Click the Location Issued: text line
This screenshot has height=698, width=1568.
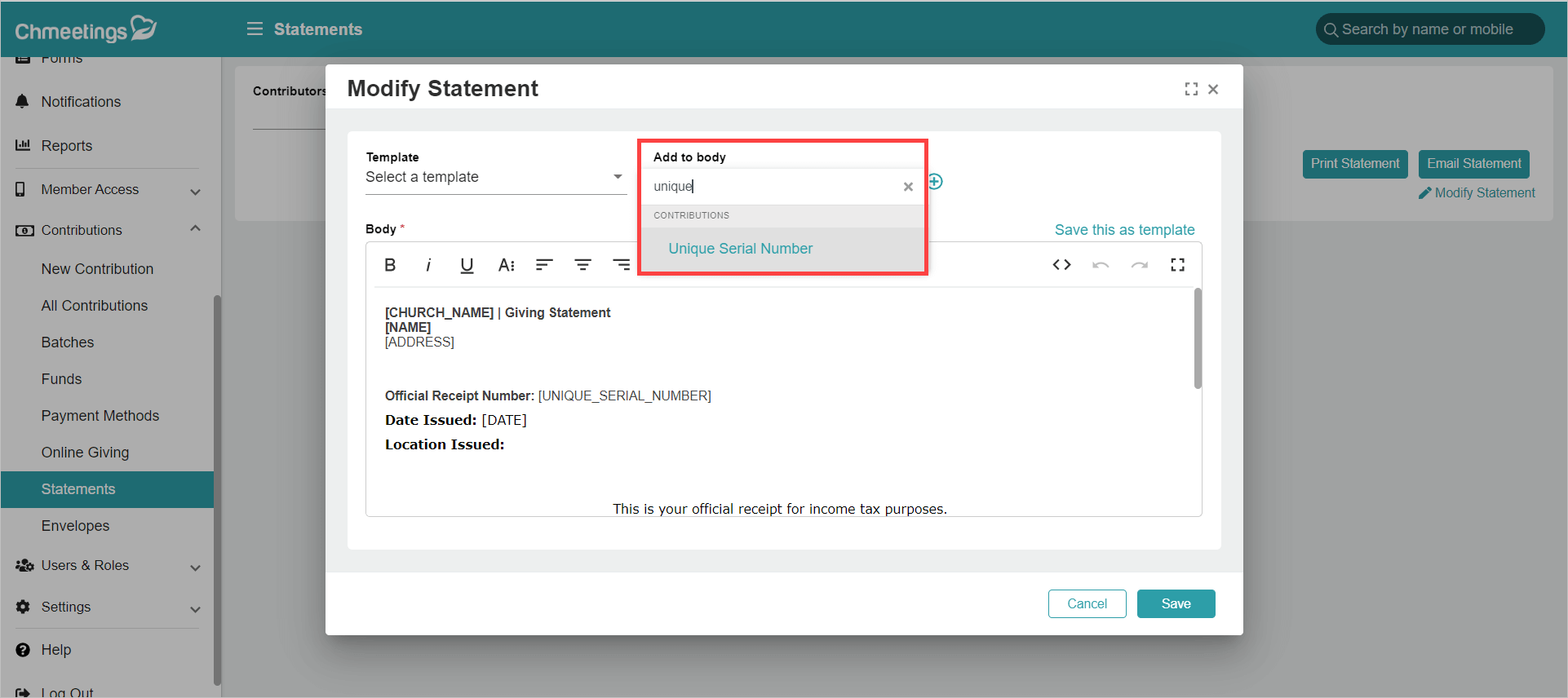click(445, 444)
